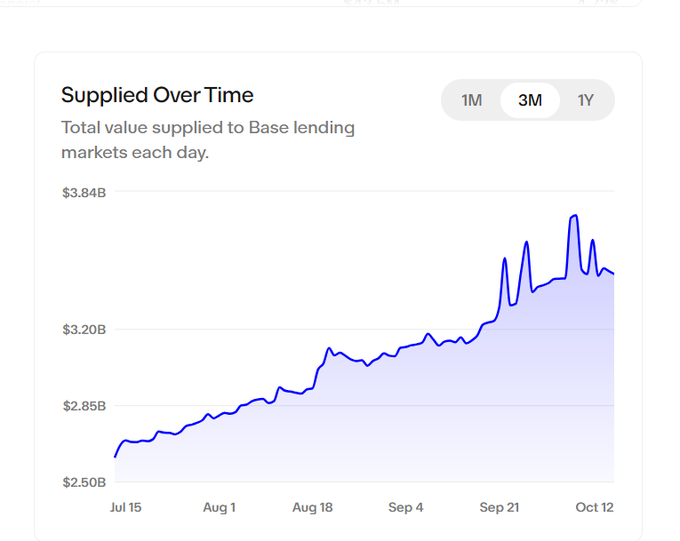Click the chart description about Base lending markets
This screenshot has height=541, width=680.
[x=208, y=140]
